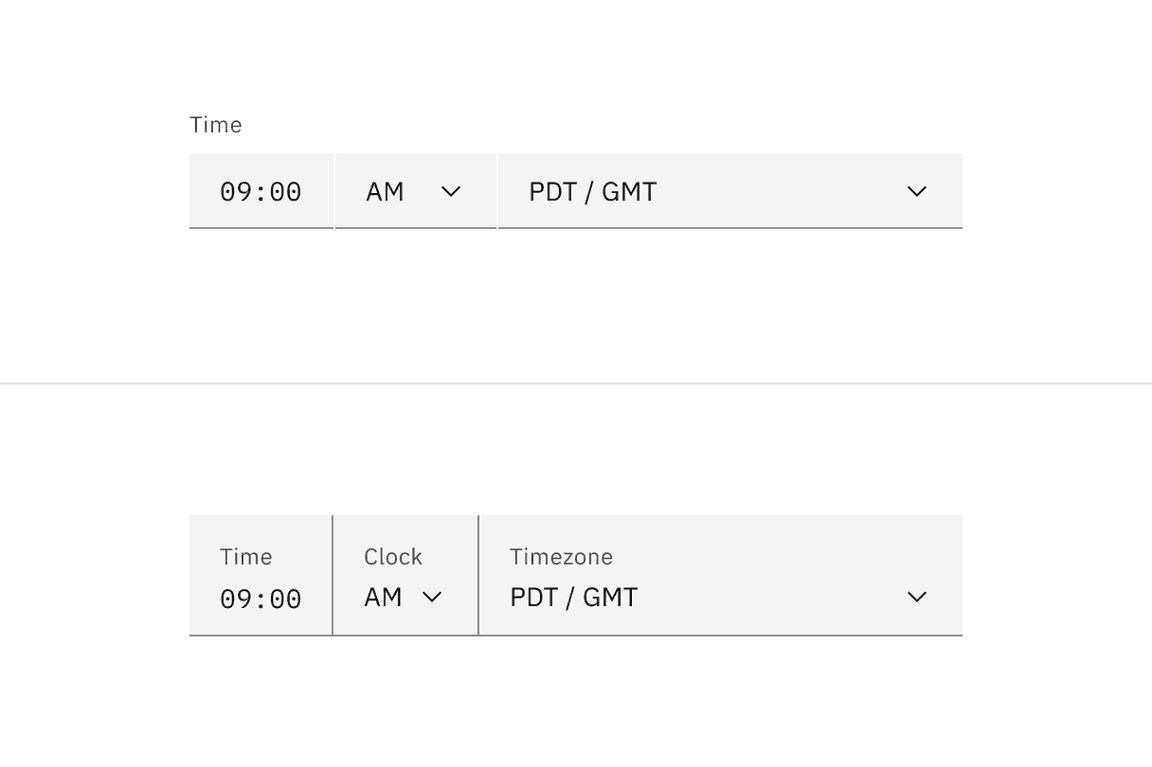Click the 09:00 value in the fluid Time field
1152x767 pixels.
[261, 598]
